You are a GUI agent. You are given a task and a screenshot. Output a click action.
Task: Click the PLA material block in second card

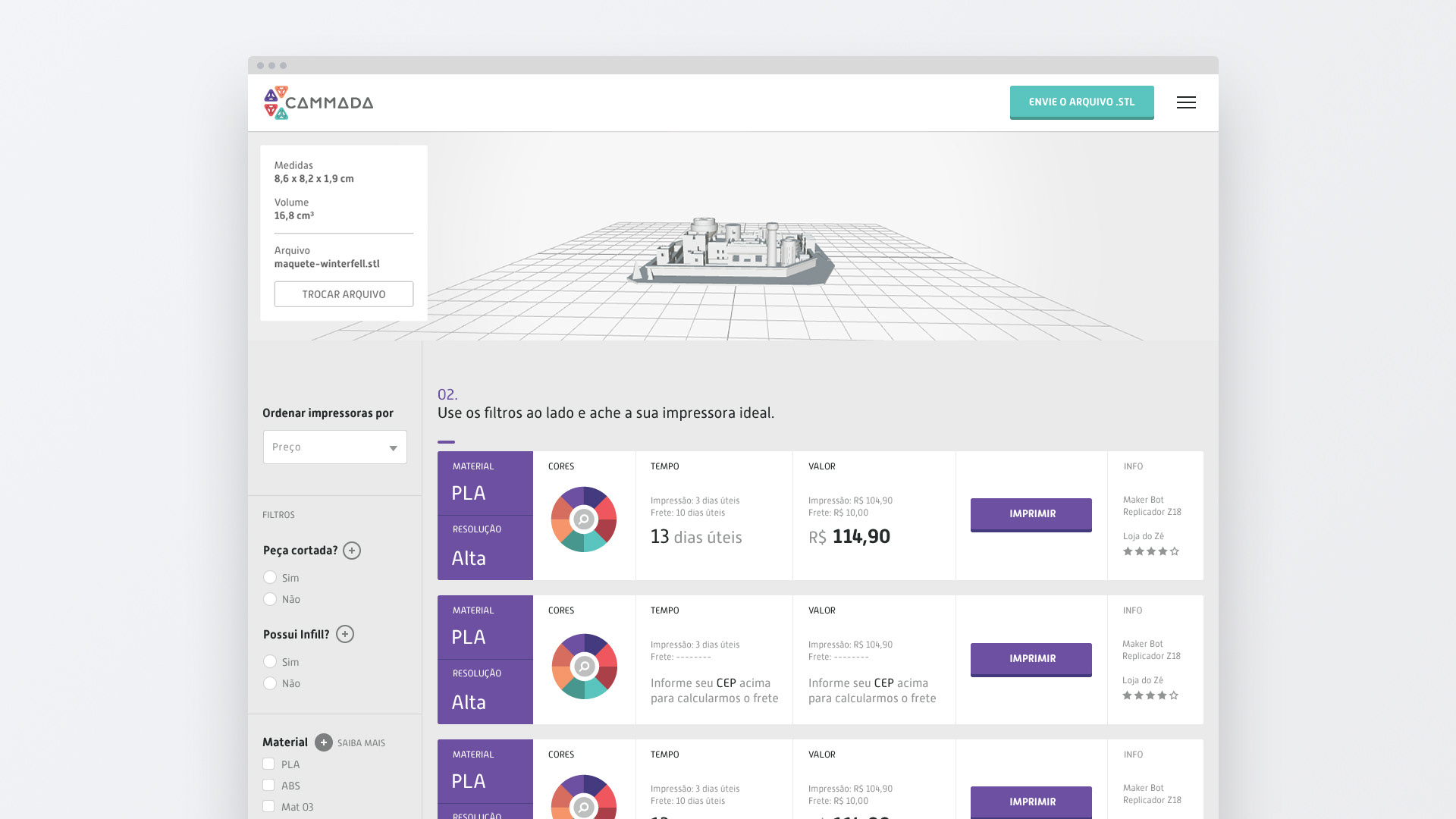point(485,627)
